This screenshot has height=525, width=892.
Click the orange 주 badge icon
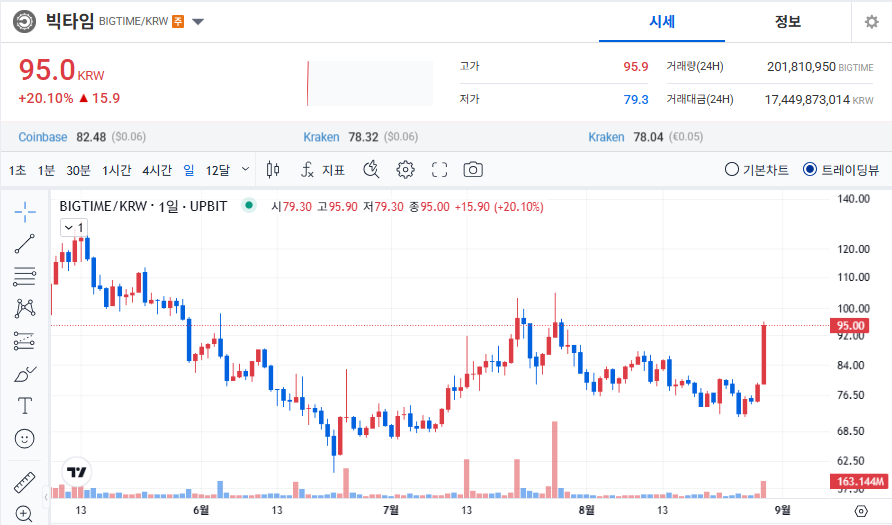click(x=178, y=22)
